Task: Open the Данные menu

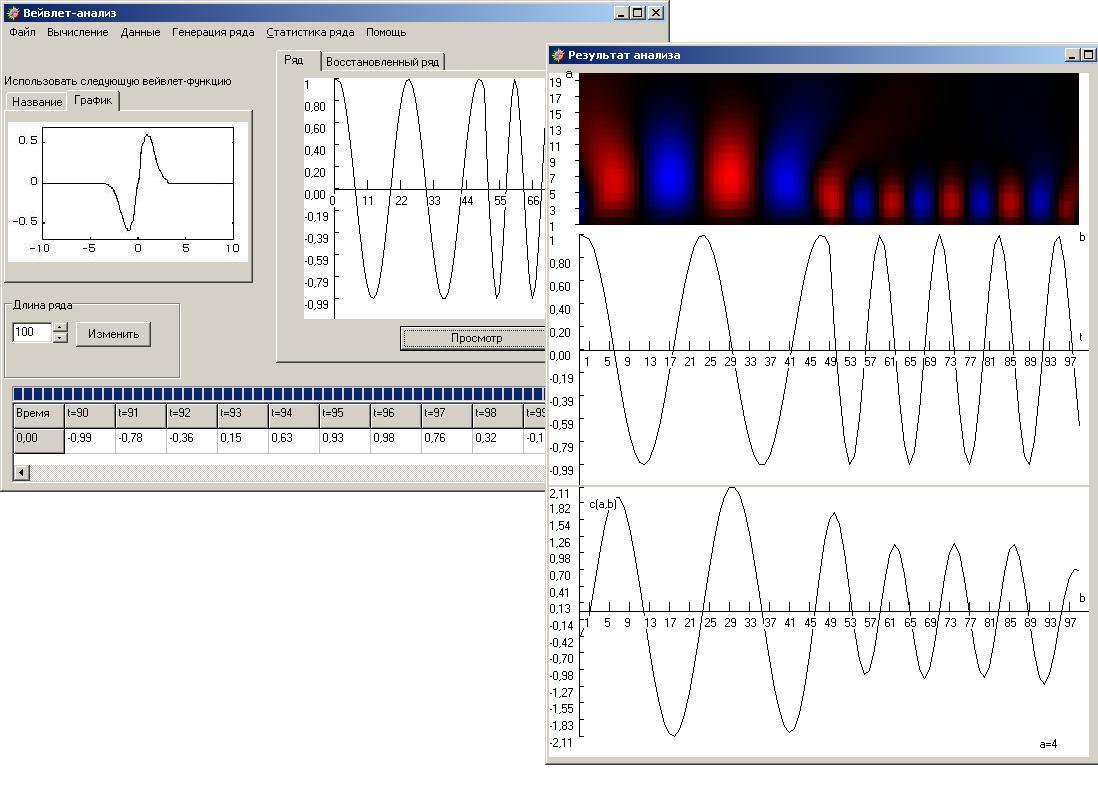Action: (x=140, y=32)
